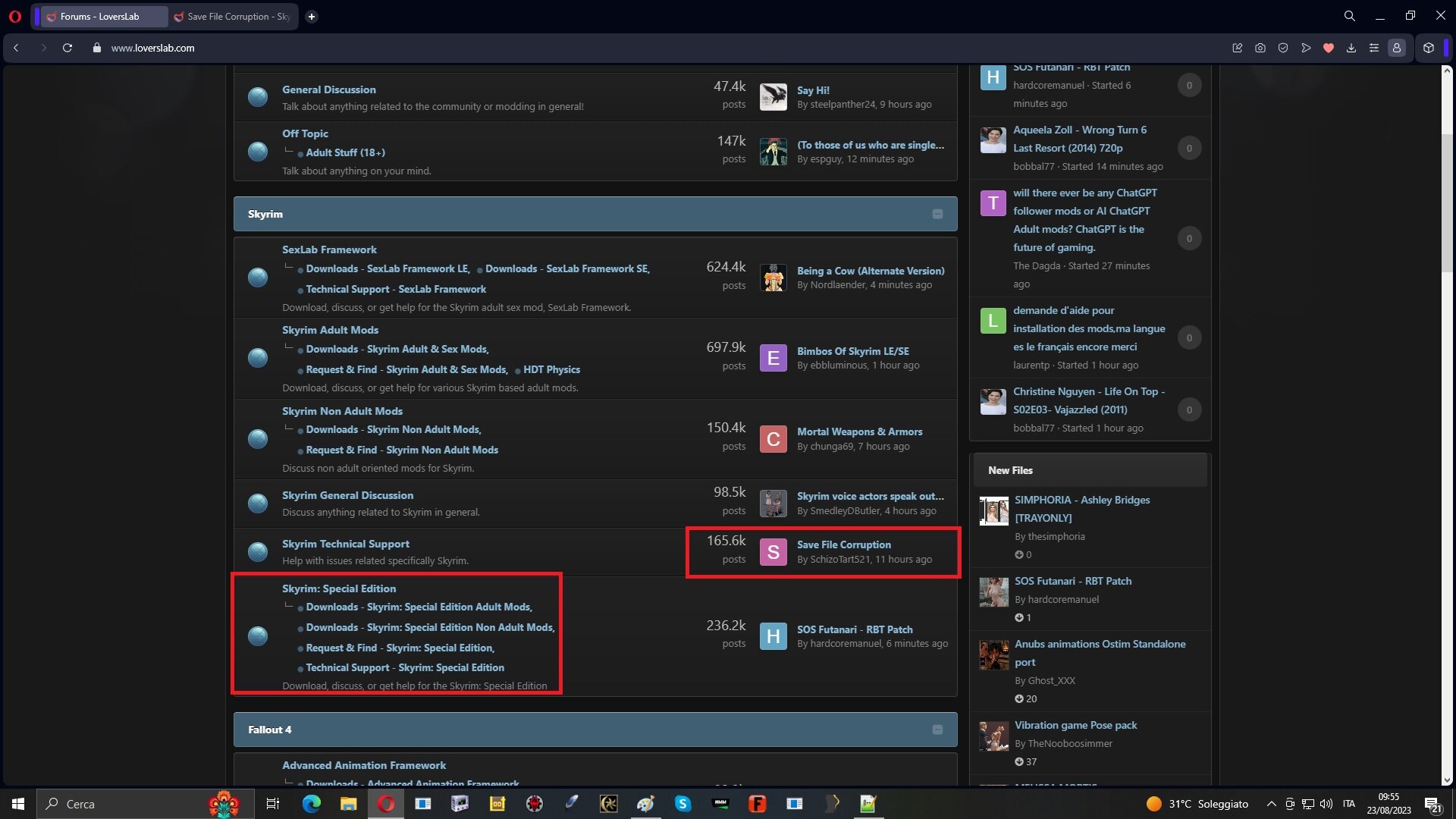Open the profile account icon
The image size is (1456, 819).
[x=1396, y=48]
